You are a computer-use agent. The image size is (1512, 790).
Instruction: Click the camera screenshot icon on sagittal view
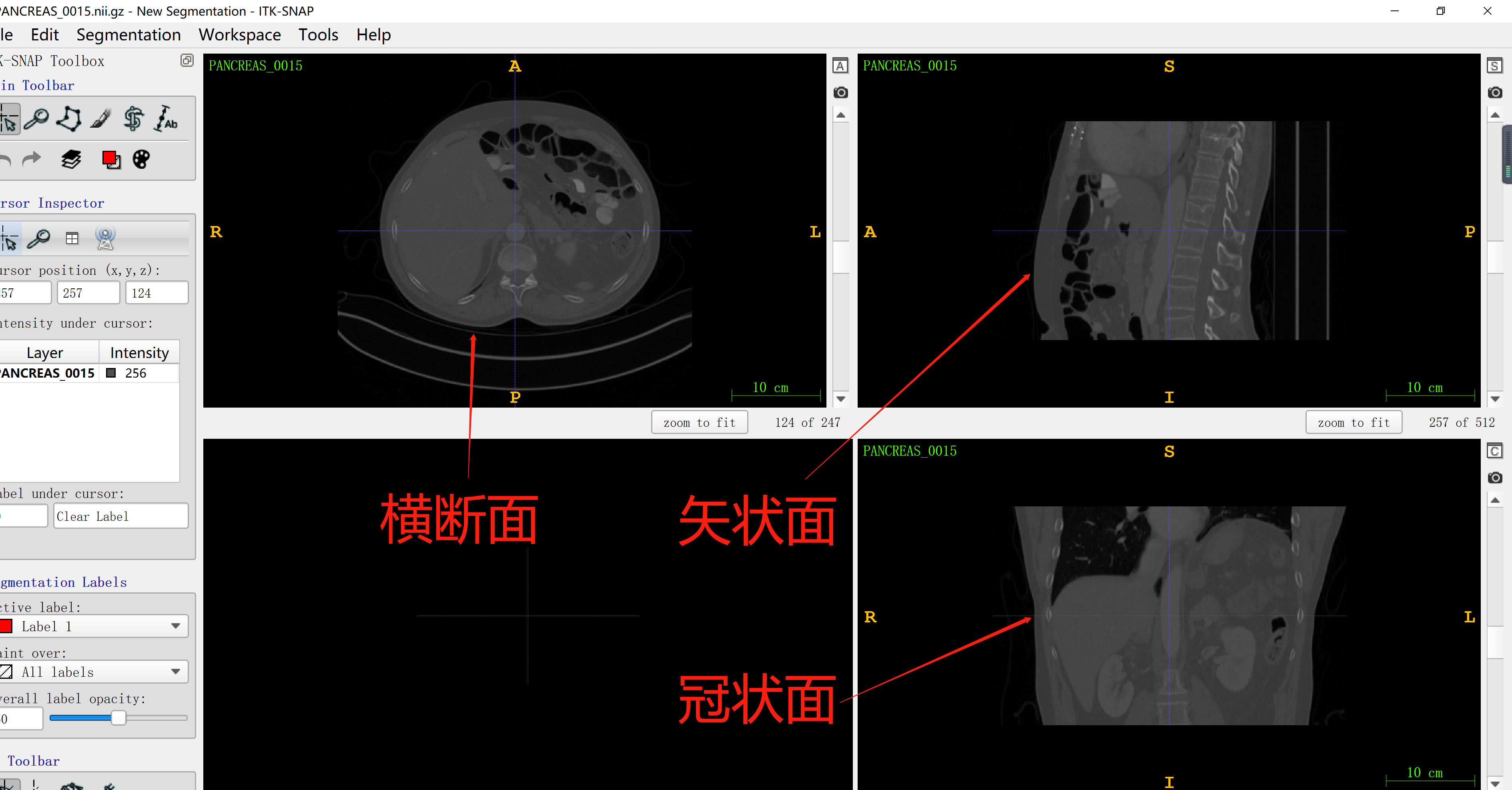click(x=1495, y=92)
